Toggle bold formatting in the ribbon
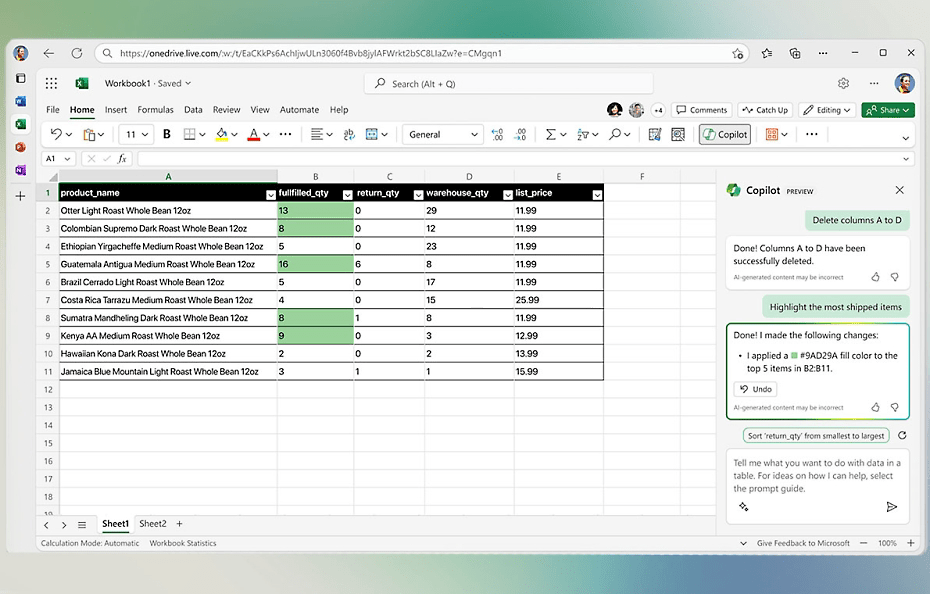The width and height of the screenshot is (930, 594). click(166, 134)
